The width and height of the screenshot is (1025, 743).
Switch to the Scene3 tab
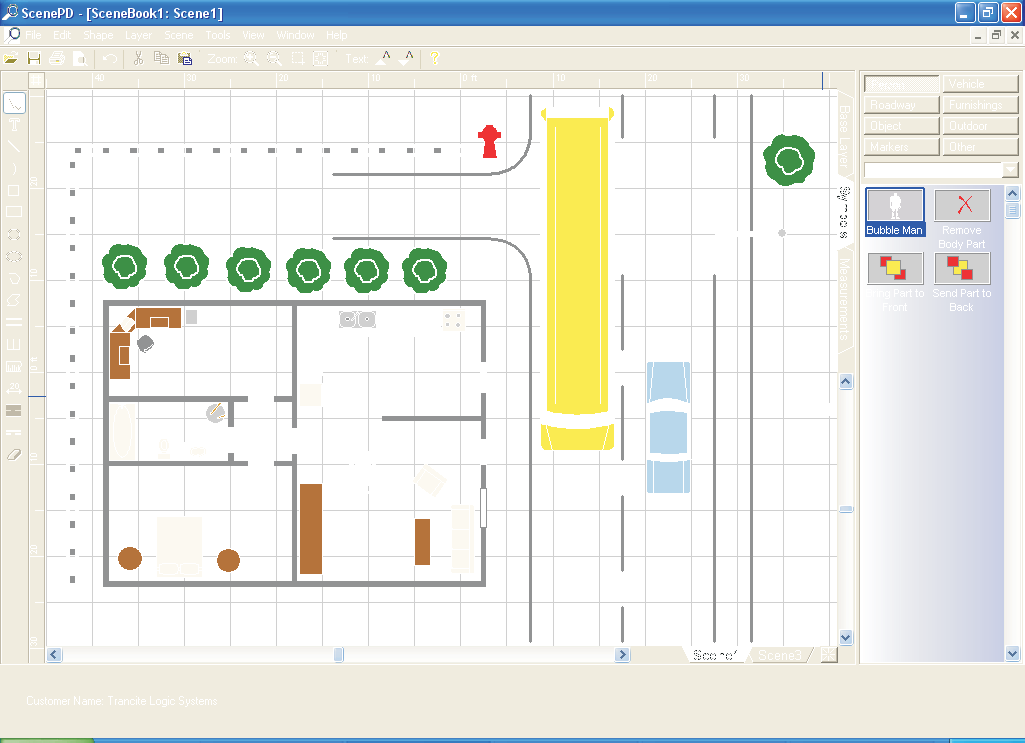coord(779,655)
